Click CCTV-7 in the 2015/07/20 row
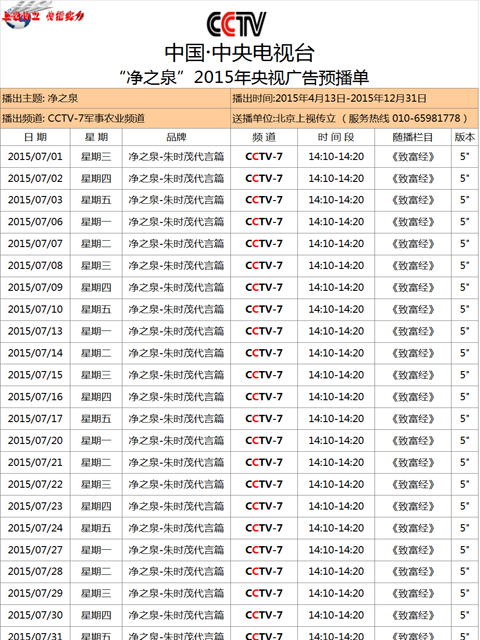 click(x=264, y=440)
